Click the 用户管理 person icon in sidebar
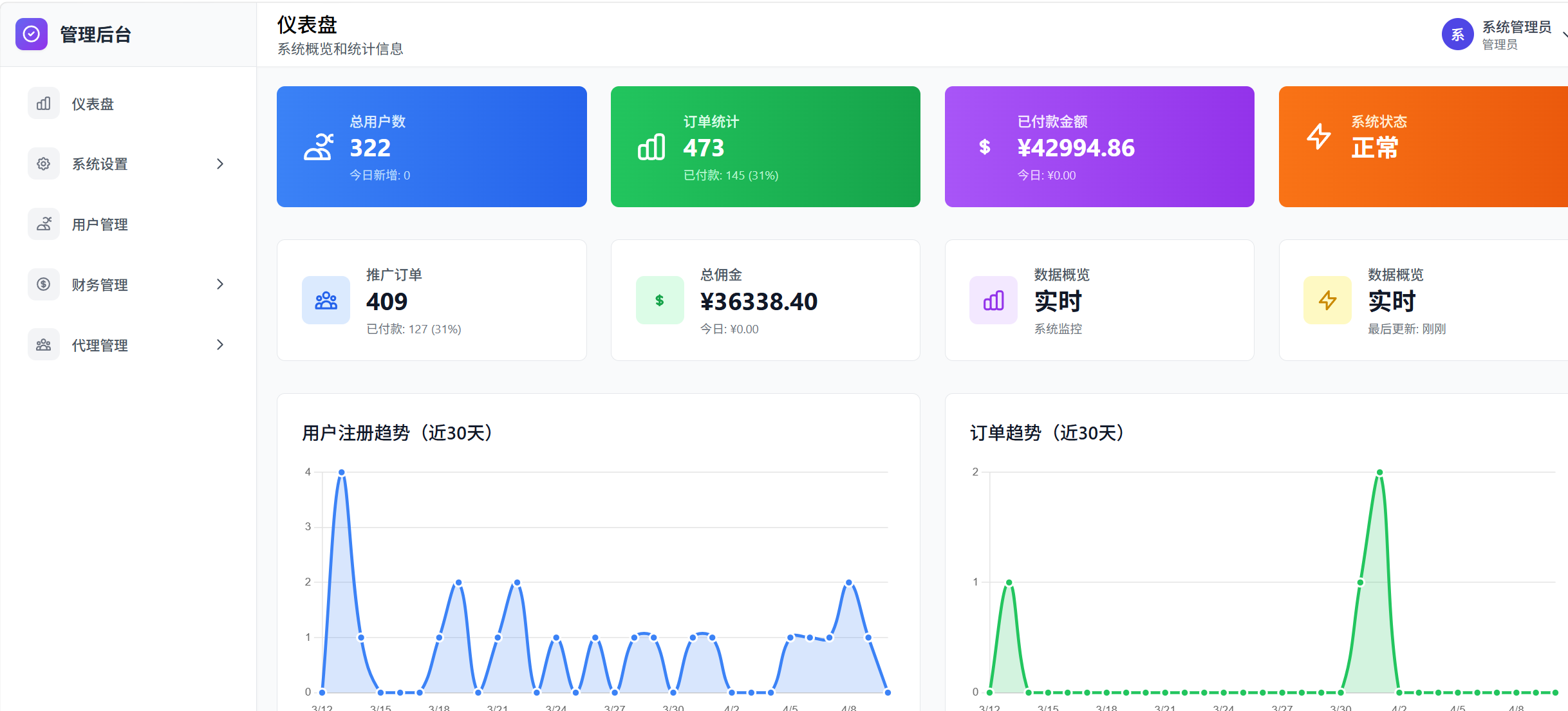This screenshot has height=711, width=1568. coord(43,224)
